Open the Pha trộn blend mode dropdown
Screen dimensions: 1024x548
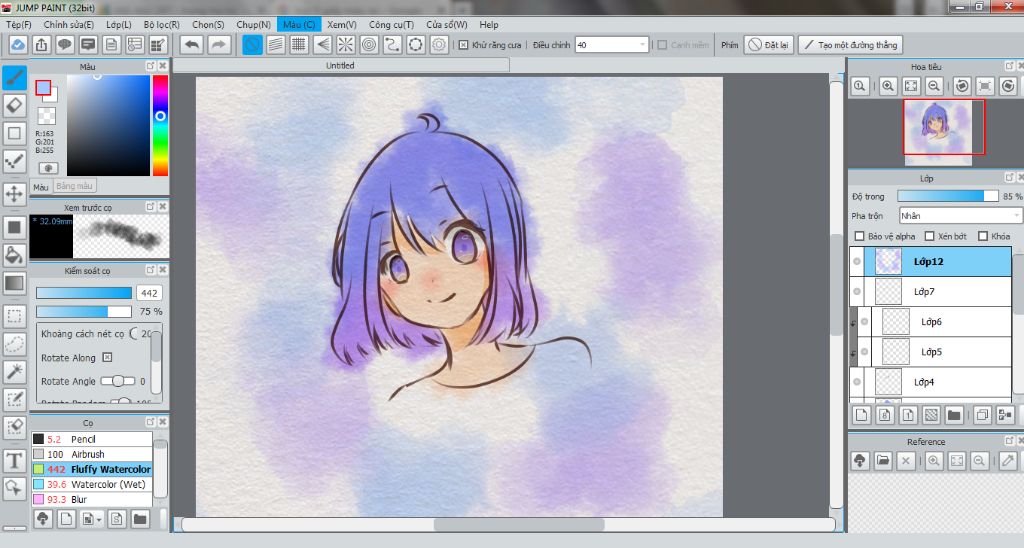959,216
